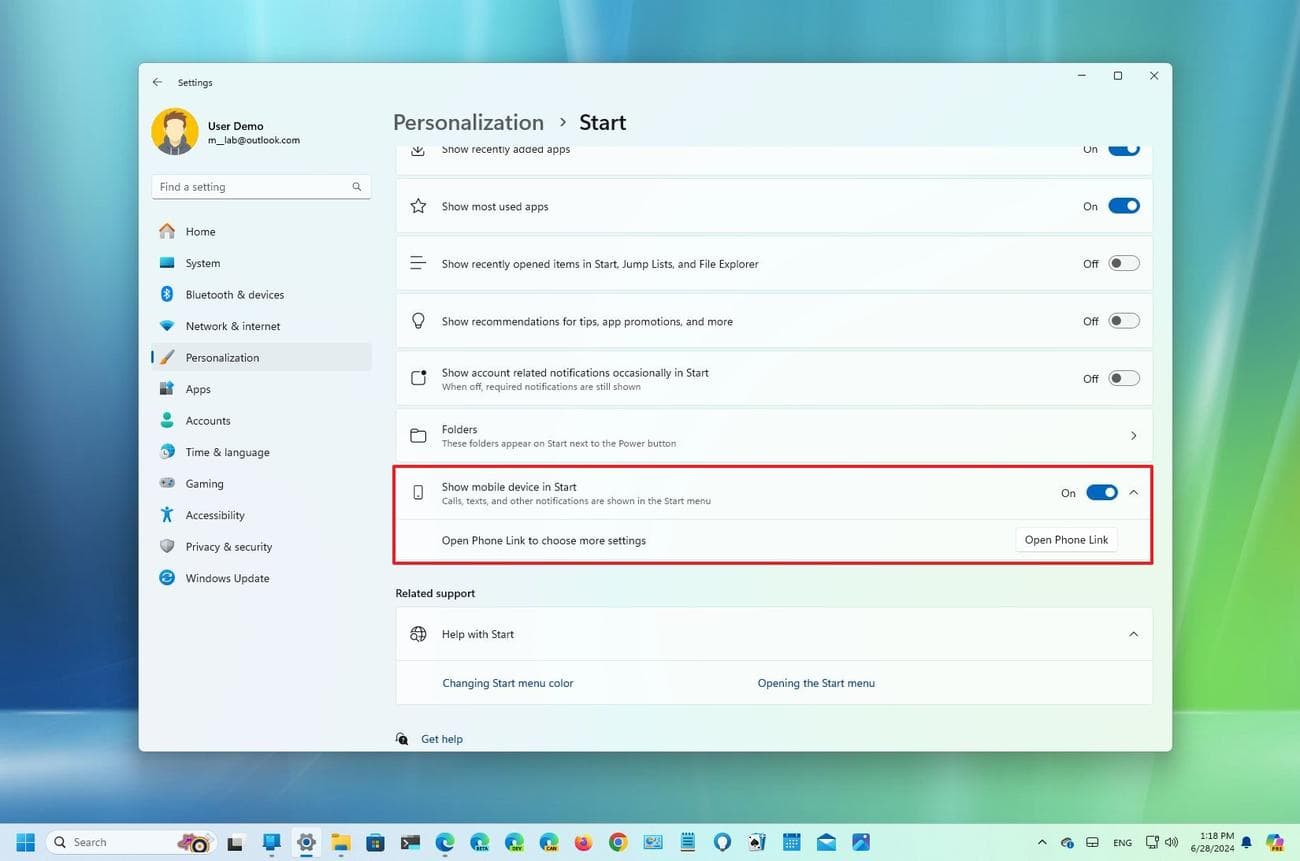Open Microsoft Edge Beta from taskbar

[x=479, y=842]
